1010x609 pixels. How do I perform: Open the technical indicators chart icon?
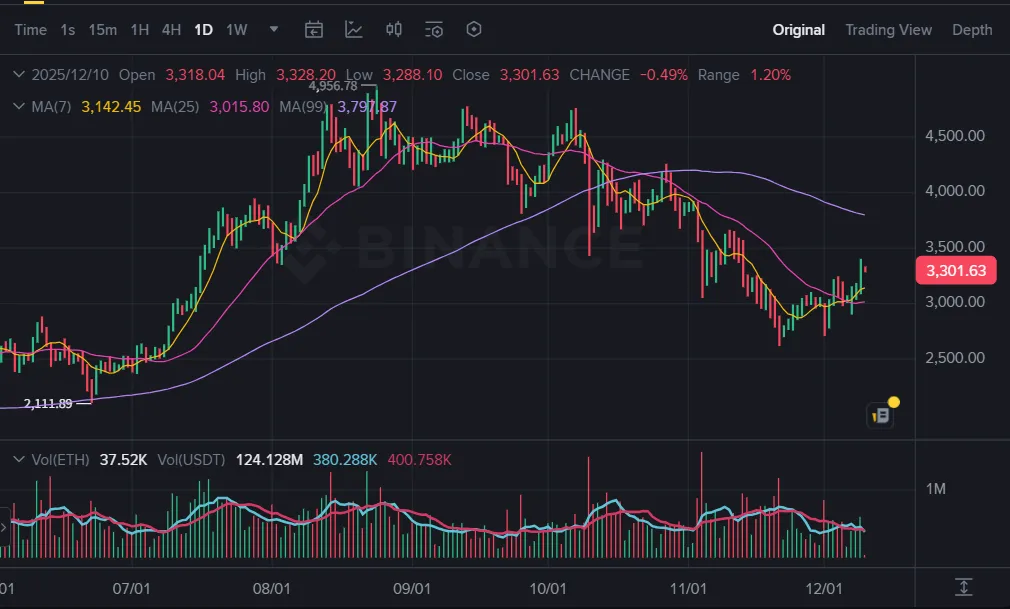(354, 30)
